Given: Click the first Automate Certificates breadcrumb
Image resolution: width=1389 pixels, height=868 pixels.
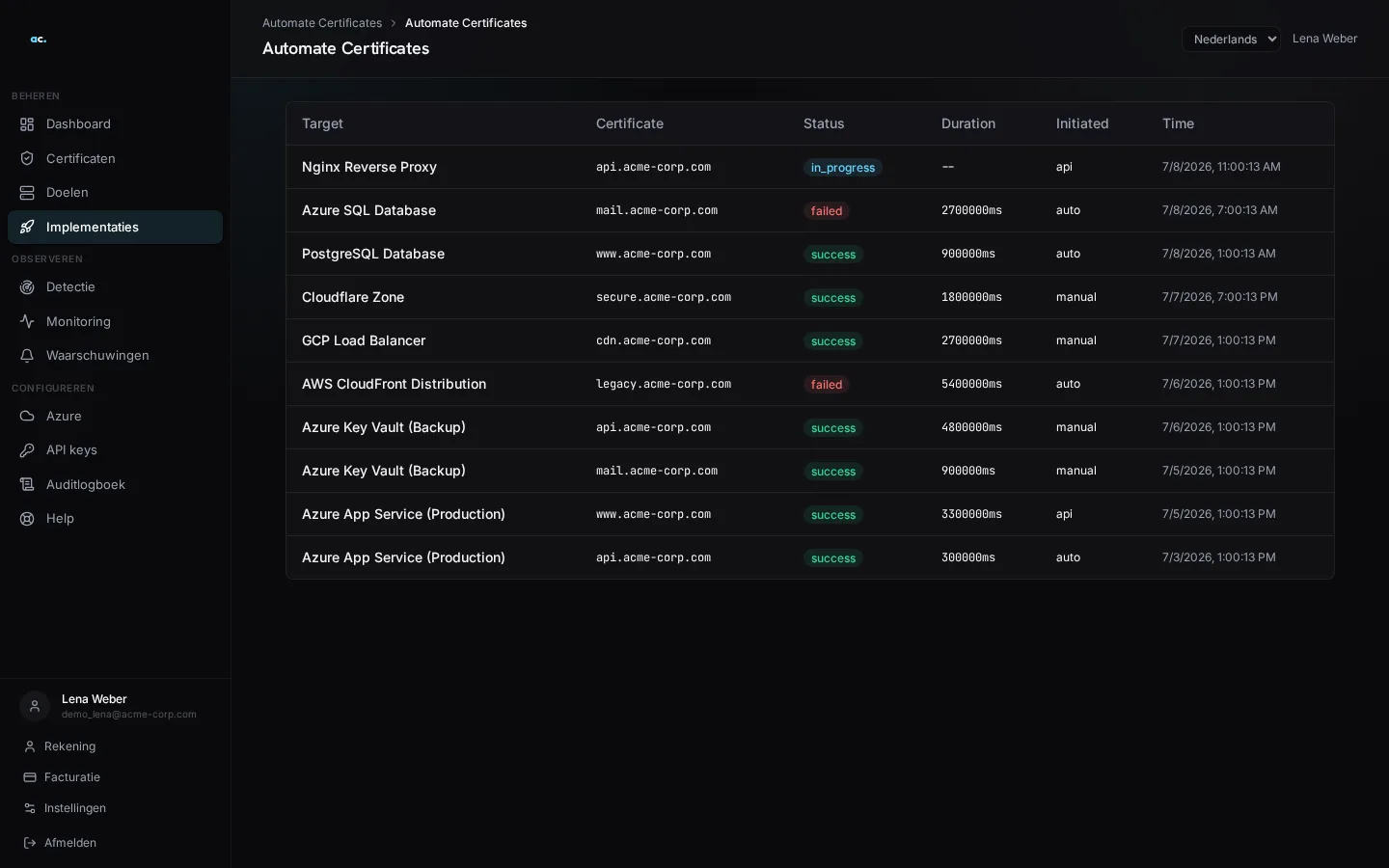Looking at the screenshot, I should click(322, 23).
